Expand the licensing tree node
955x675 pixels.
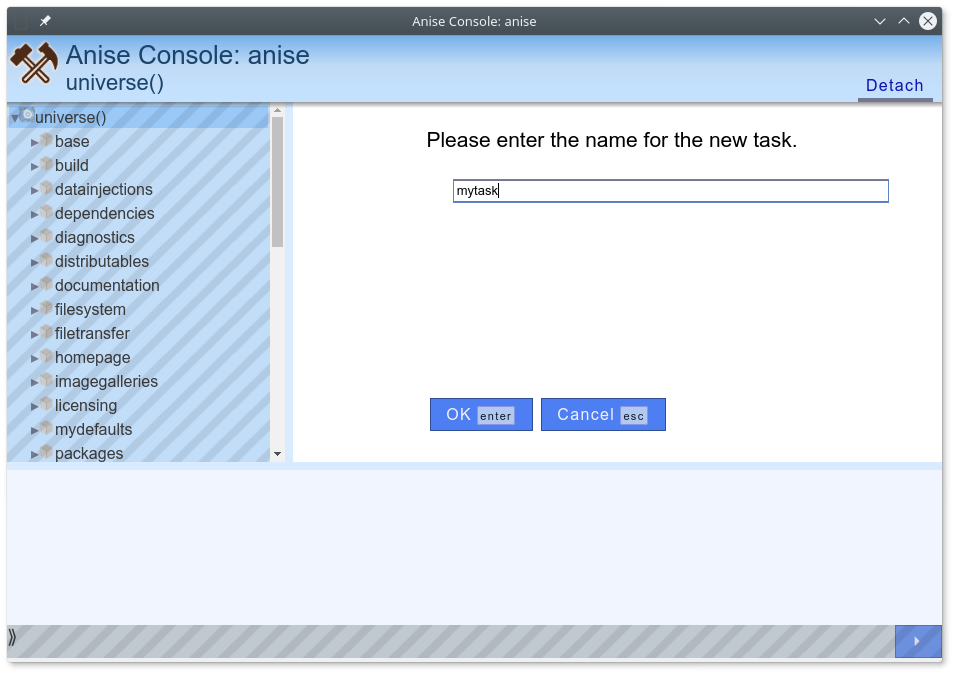click(35, 406)
